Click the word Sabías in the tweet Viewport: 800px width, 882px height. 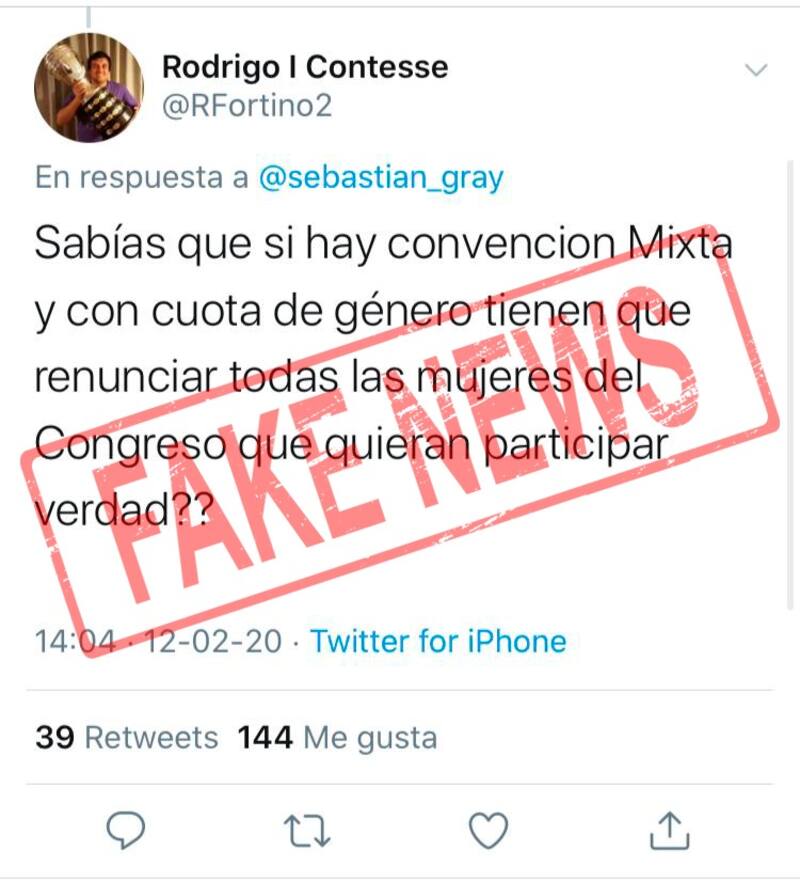point(100,242)
